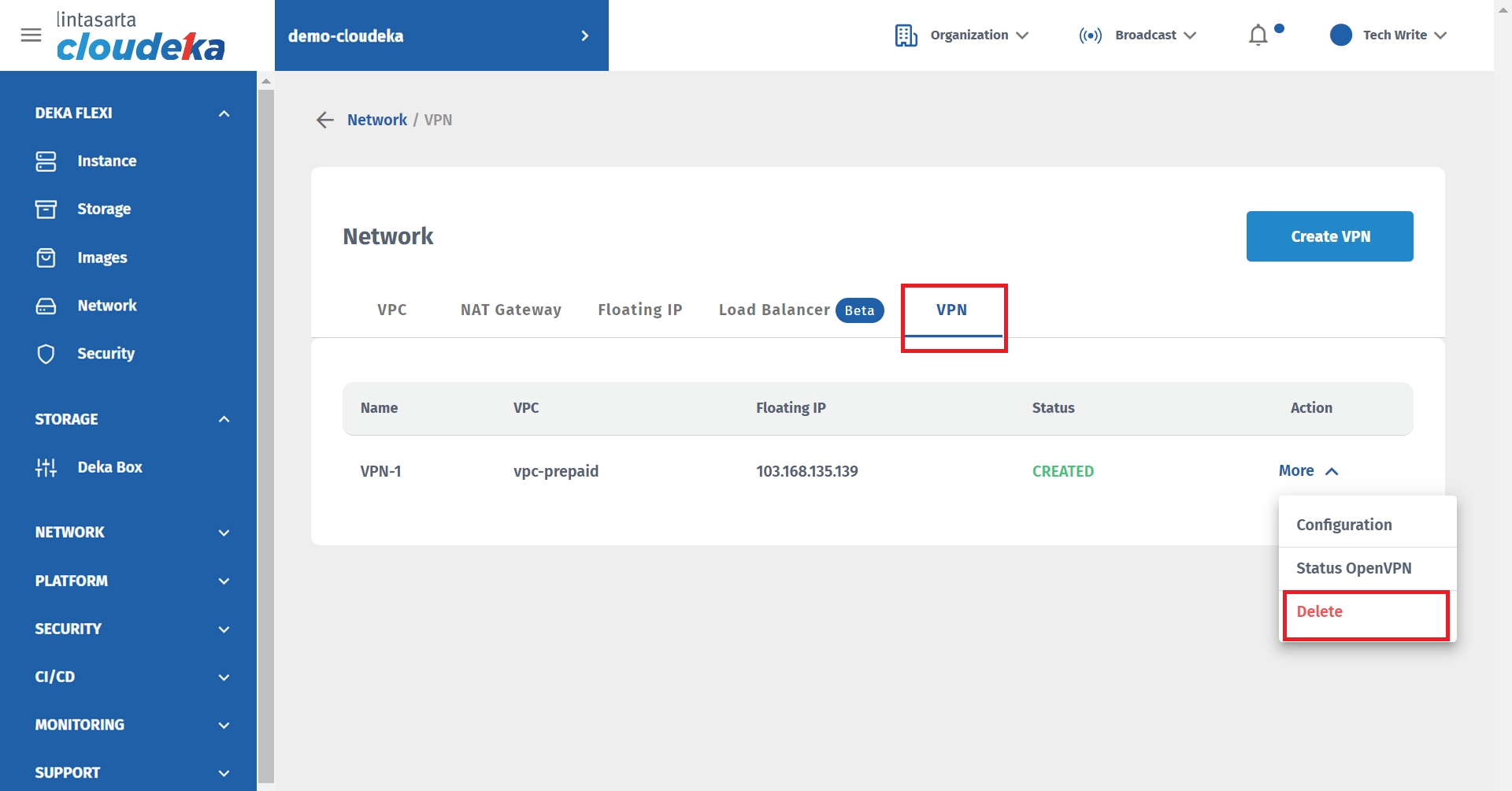Open Instance from the sidebar icon
Viewport: 1512px width, 791px height.
[x=46, y=162]
